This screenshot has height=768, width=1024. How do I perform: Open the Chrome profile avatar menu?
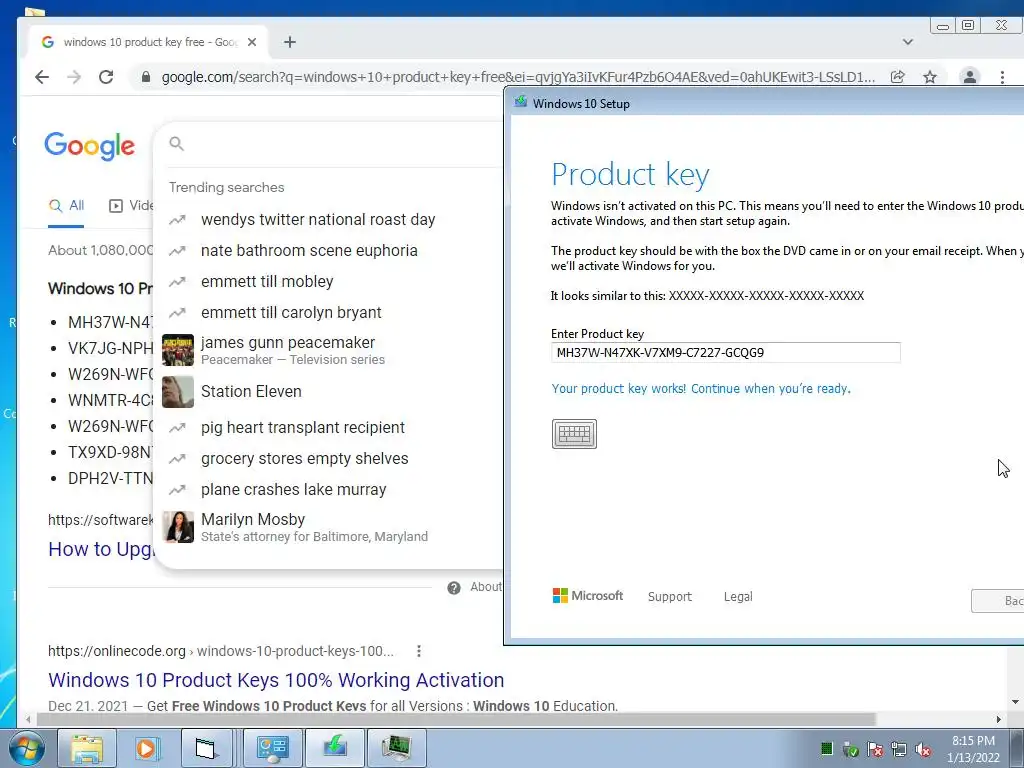click(x=970, y=77)
